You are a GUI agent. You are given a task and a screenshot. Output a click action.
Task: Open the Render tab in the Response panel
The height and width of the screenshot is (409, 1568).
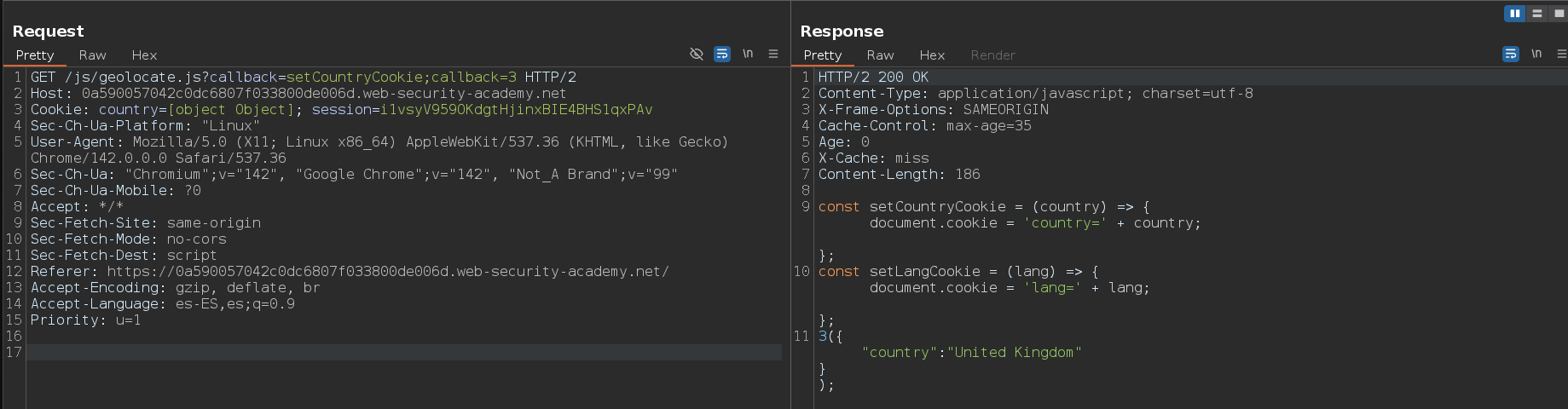coord(992,55)
